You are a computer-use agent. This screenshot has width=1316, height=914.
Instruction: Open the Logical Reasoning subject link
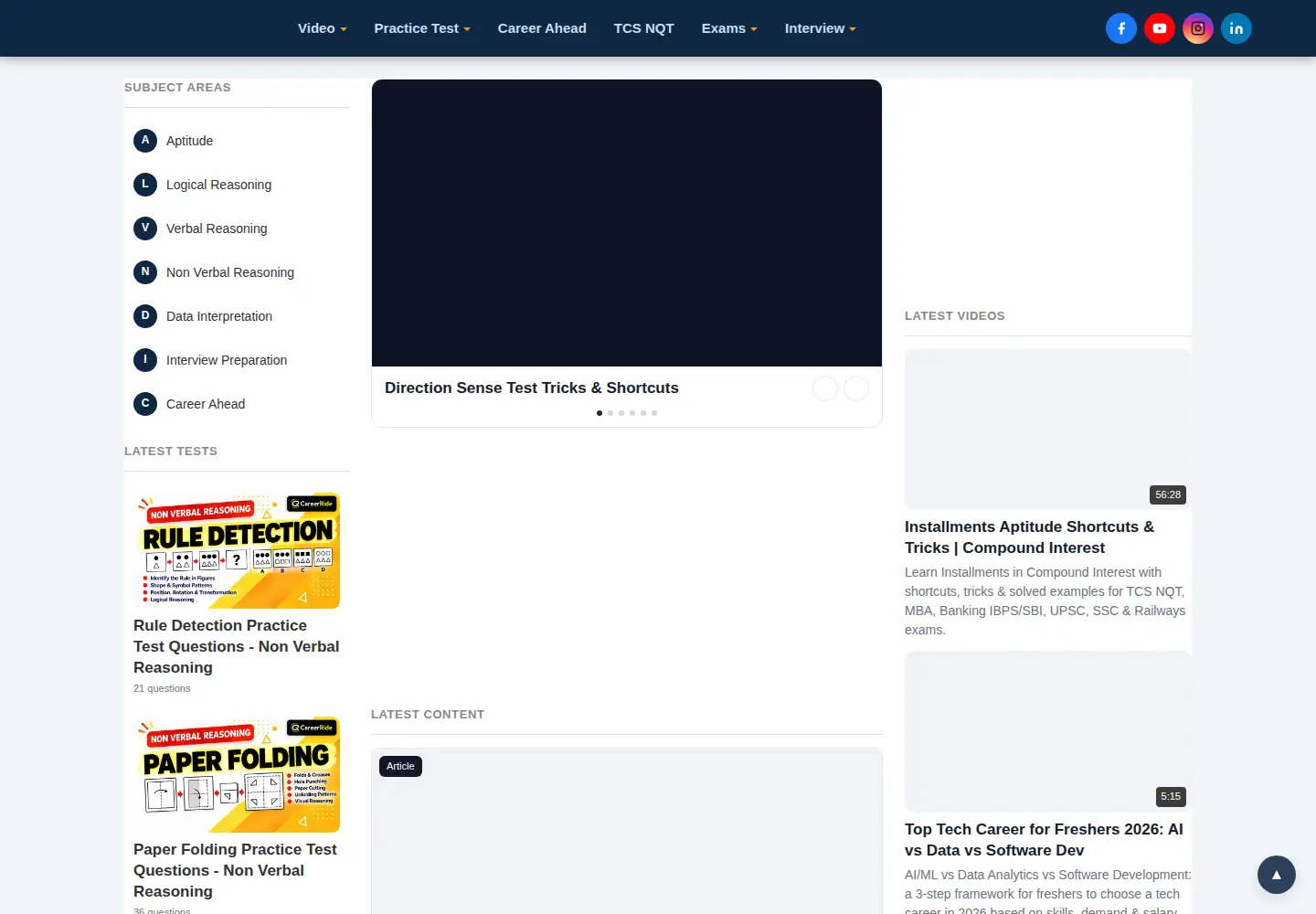218,185
